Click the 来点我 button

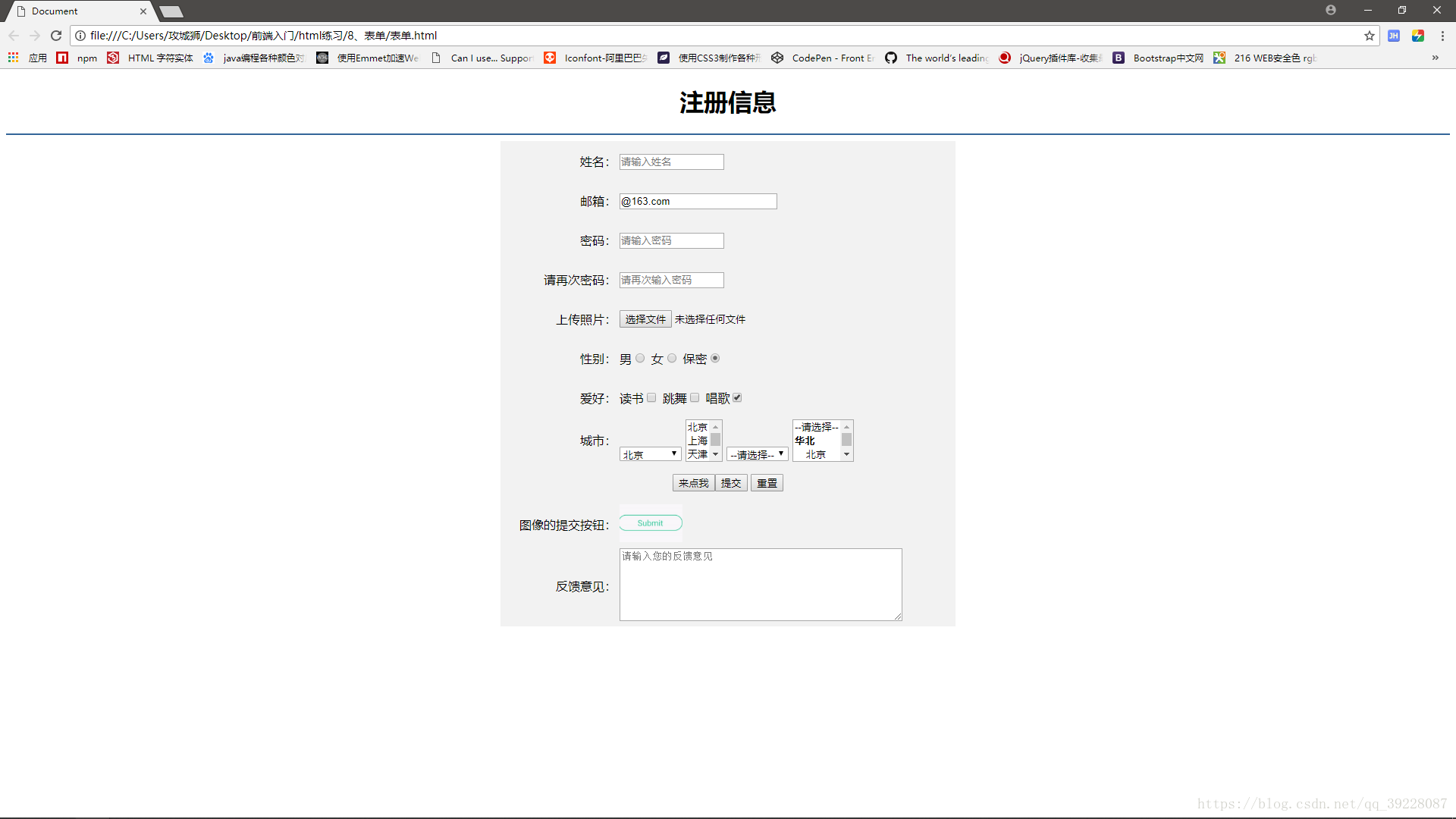tap(693, 483)
